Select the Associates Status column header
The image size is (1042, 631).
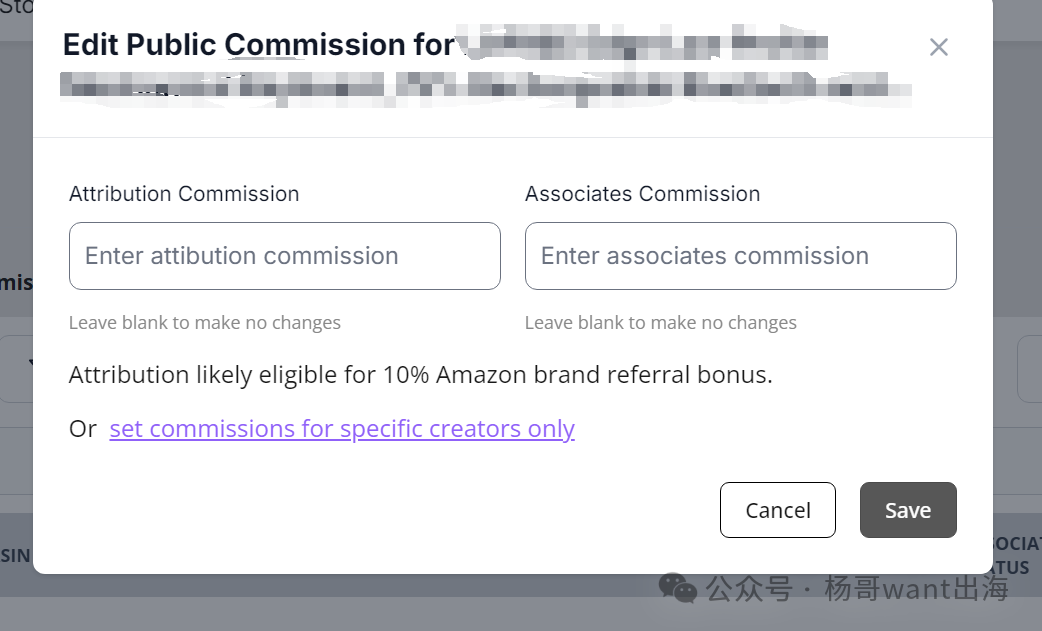click(1016, 555)
